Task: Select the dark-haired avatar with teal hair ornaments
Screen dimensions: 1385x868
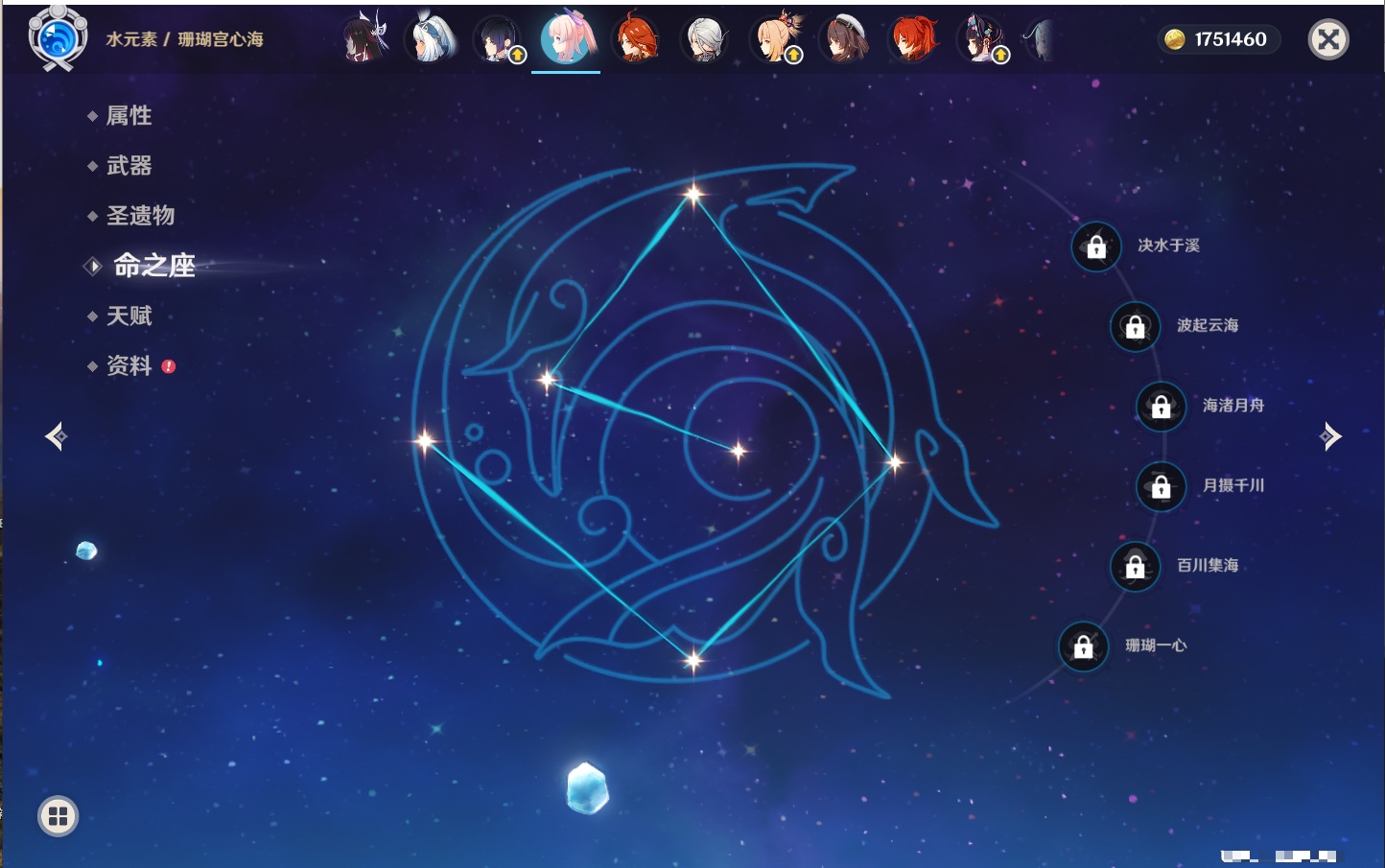Action: coord(981,39)
